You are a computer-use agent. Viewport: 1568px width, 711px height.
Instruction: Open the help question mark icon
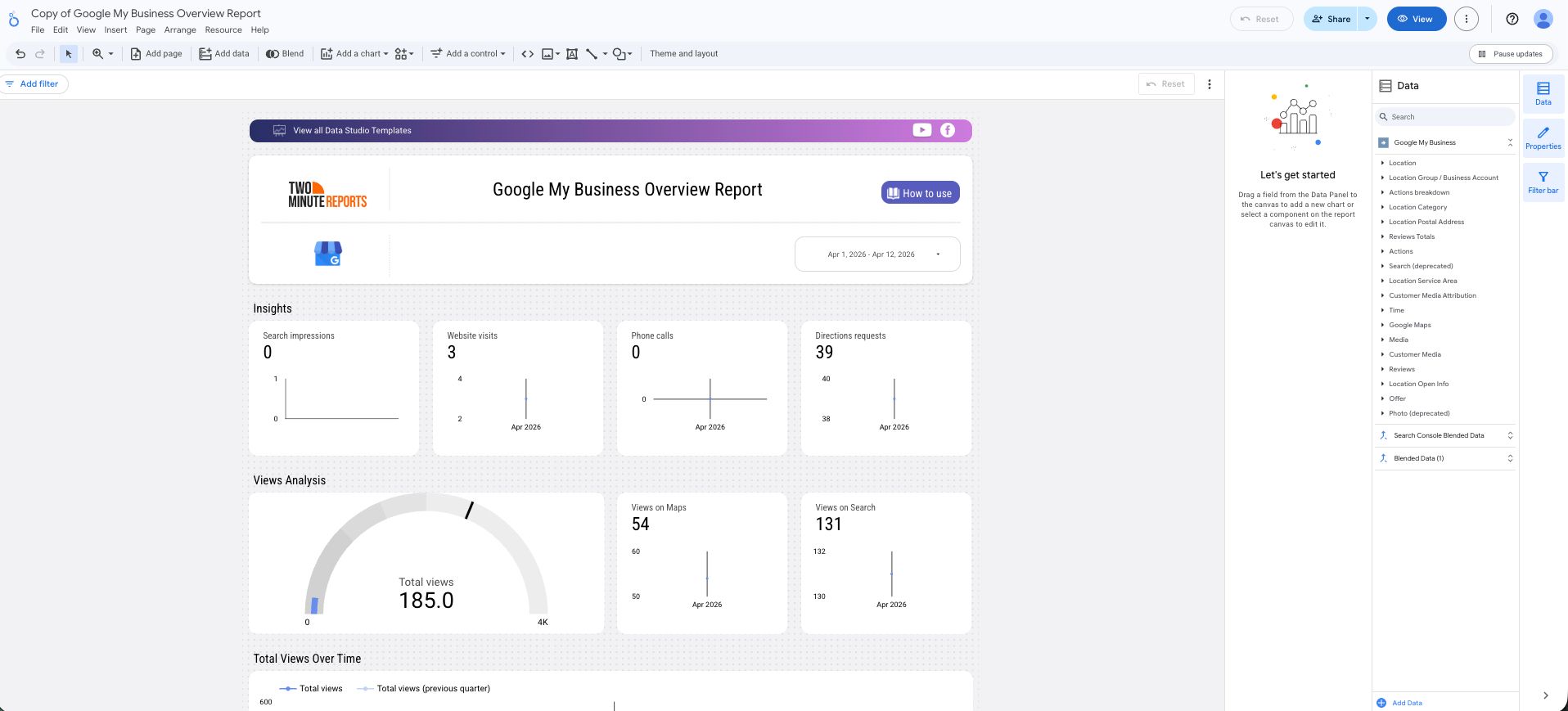[1512, 19]
